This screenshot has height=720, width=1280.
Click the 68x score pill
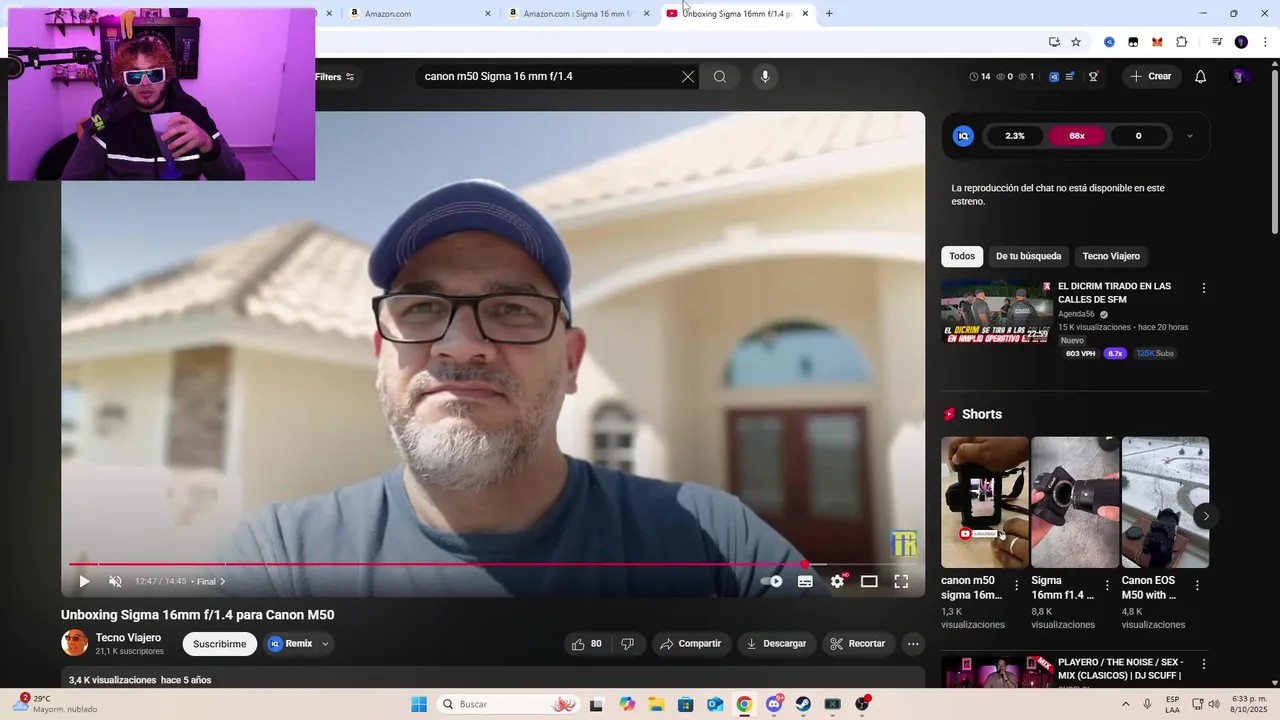tap(1077, 136)
